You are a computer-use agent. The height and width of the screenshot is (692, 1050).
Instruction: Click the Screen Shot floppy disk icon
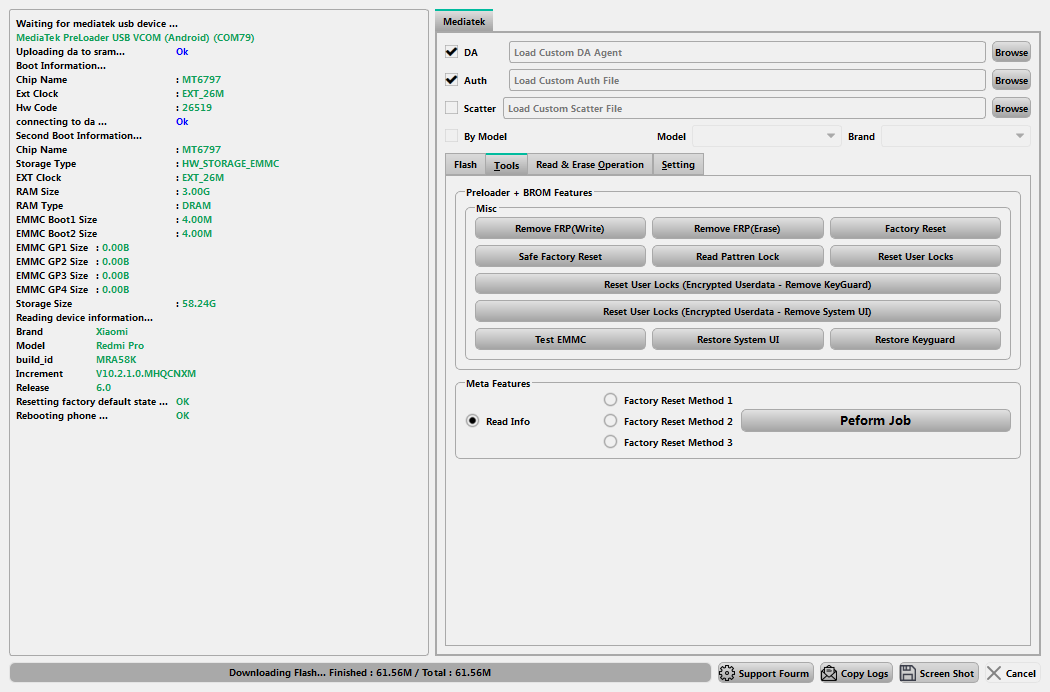click(x=908, y=673)
